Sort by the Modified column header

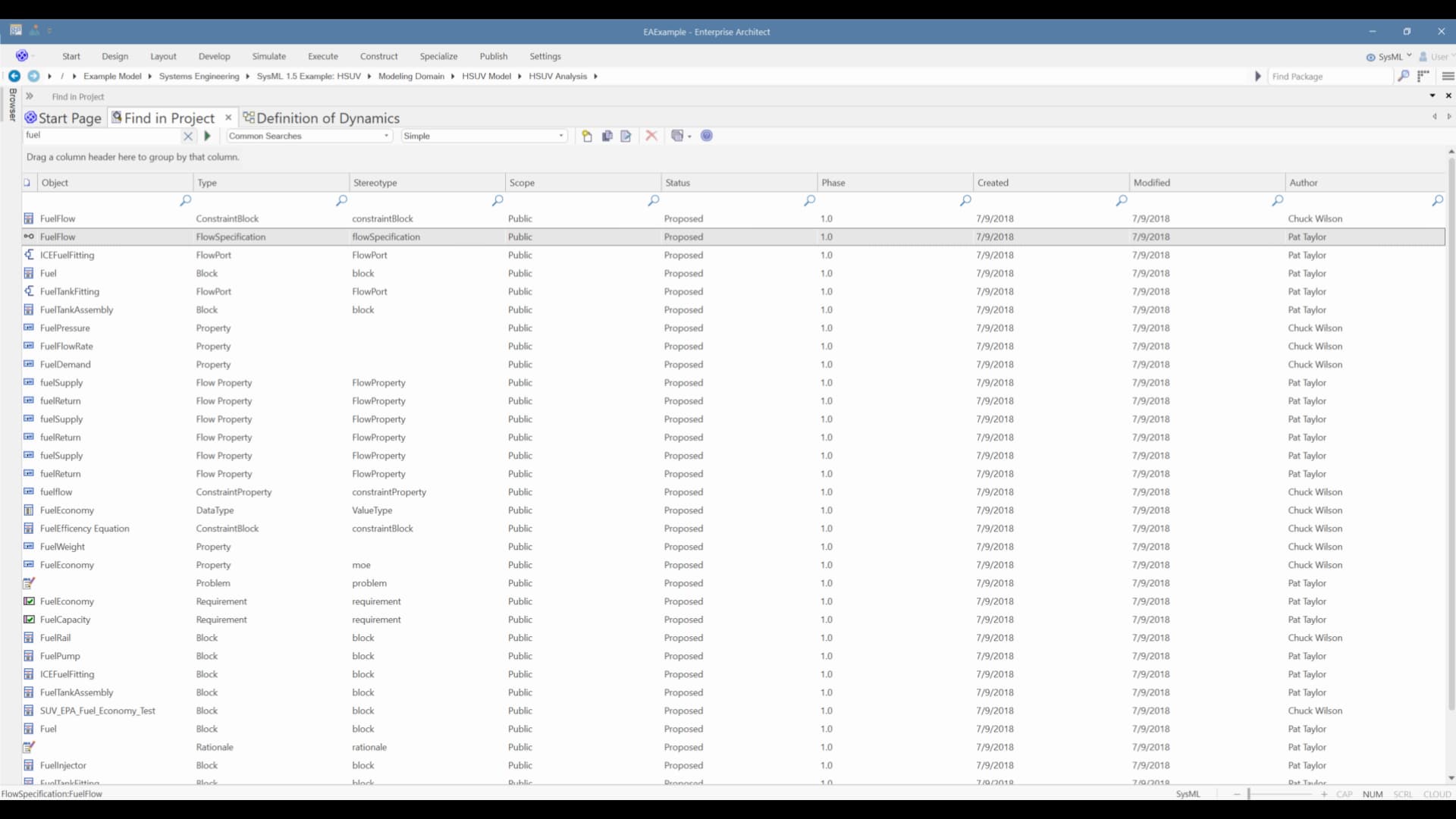tap(1207, 183)
